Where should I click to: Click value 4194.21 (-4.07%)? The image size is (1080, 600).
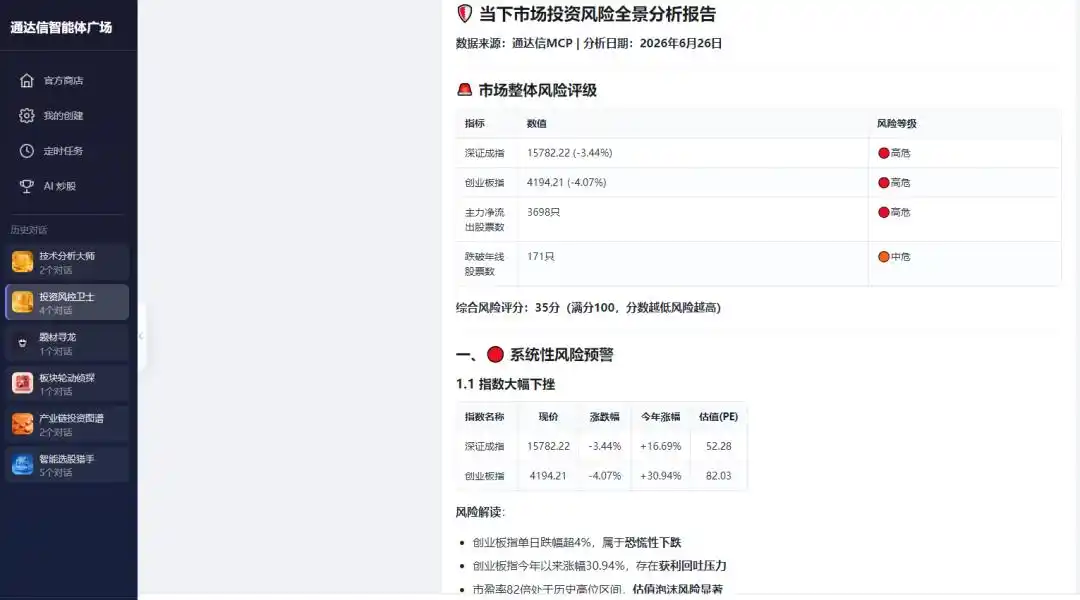(x=567, y=183)
